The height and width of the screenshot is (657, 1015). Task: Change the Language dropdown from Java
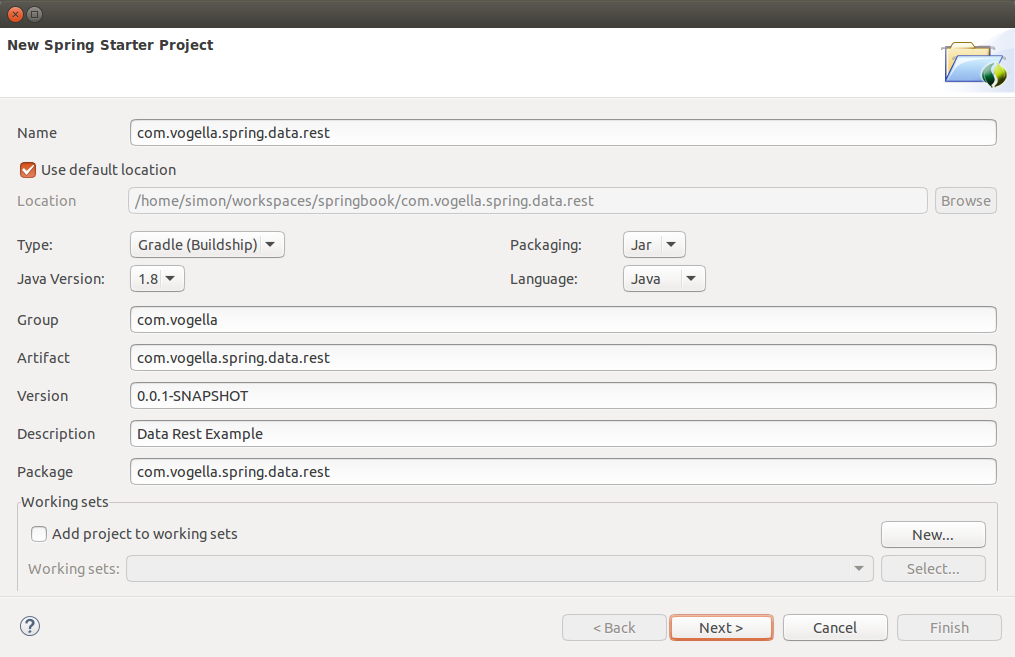pos(664,279)
